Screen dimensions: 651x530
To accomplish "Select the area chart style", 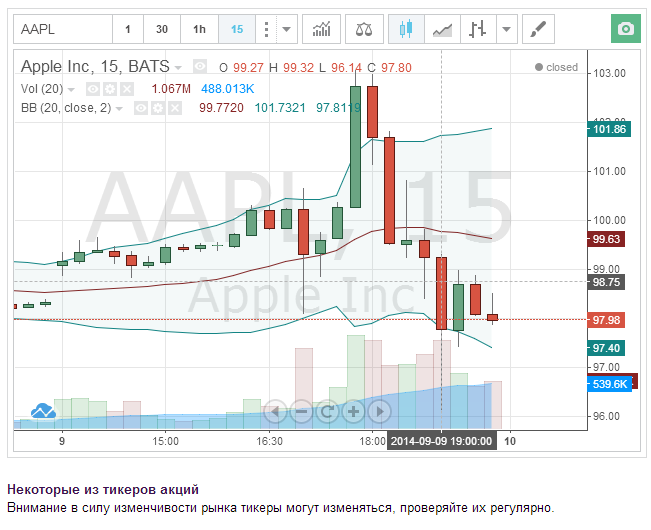I will click(x=442, y=29).
